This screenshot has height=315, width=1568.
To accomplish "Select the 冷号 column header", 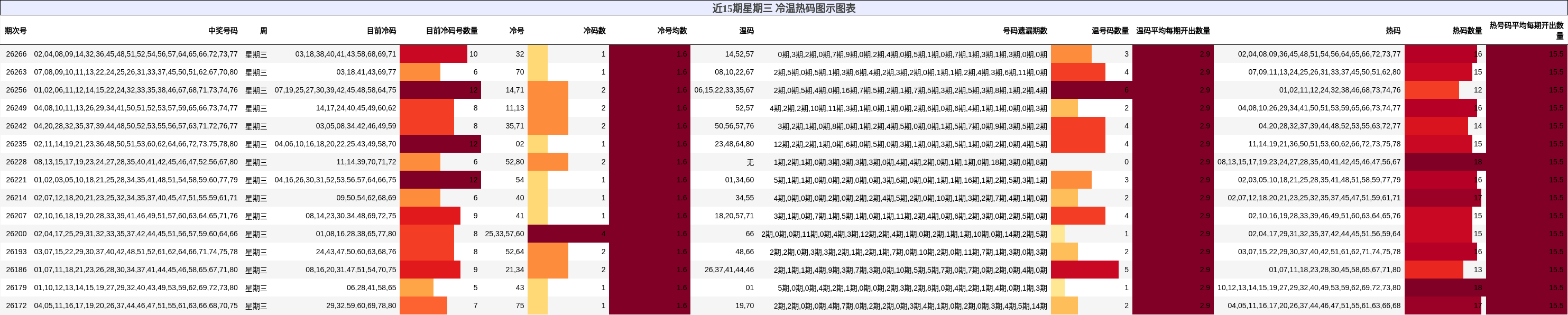I will pos(517,31).
